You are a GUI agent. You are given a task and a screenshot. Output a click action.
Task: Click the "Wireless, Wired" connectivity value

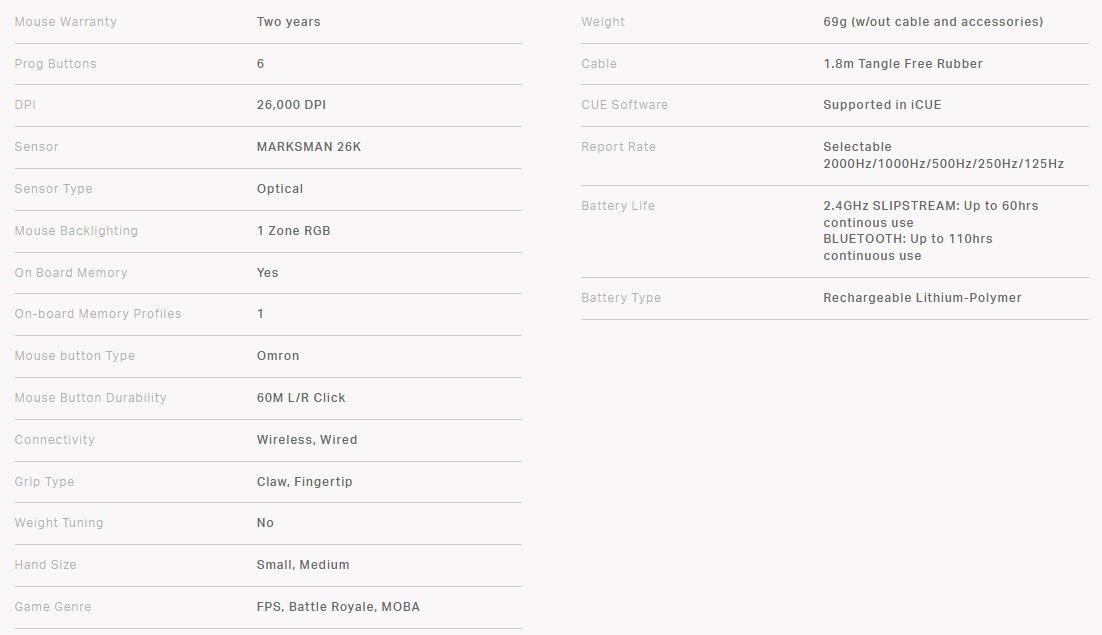[x=307, y=440]
